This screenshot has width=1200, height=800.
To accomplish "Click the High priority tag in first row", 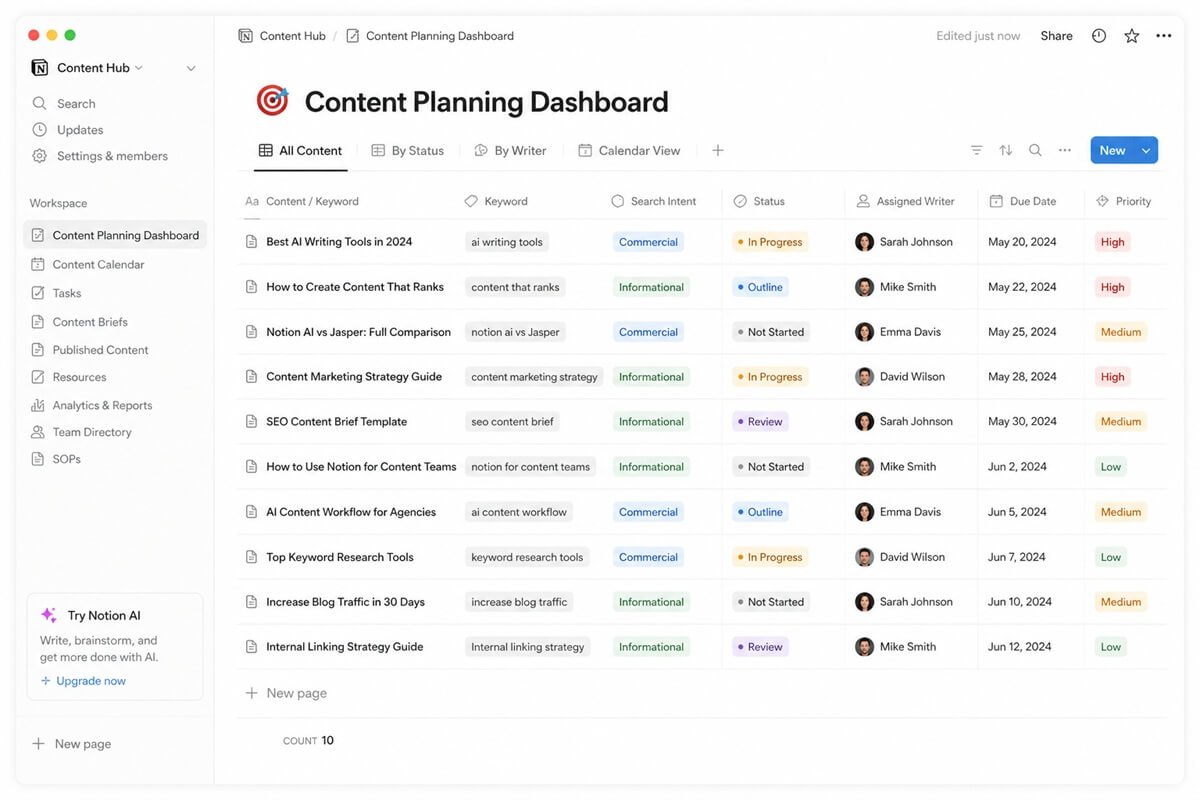I will (x=1112, y=242).
